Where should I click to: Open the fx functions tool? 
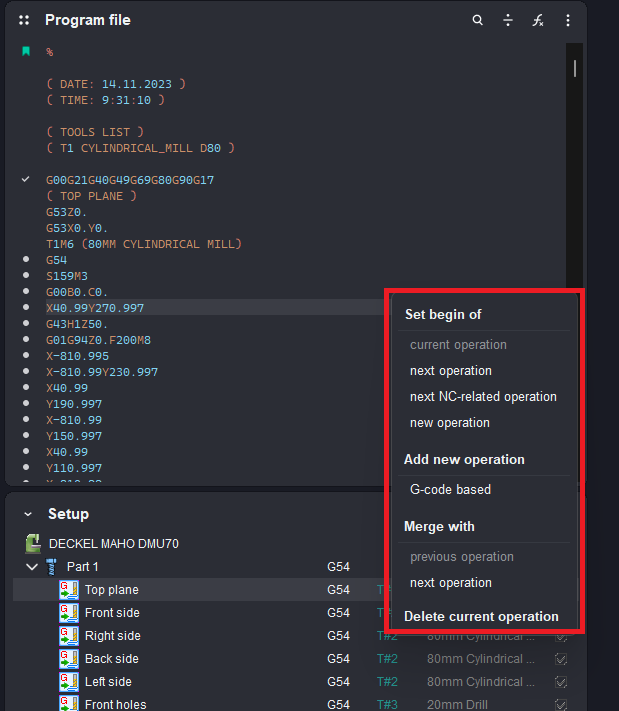[x=538, y=20]
